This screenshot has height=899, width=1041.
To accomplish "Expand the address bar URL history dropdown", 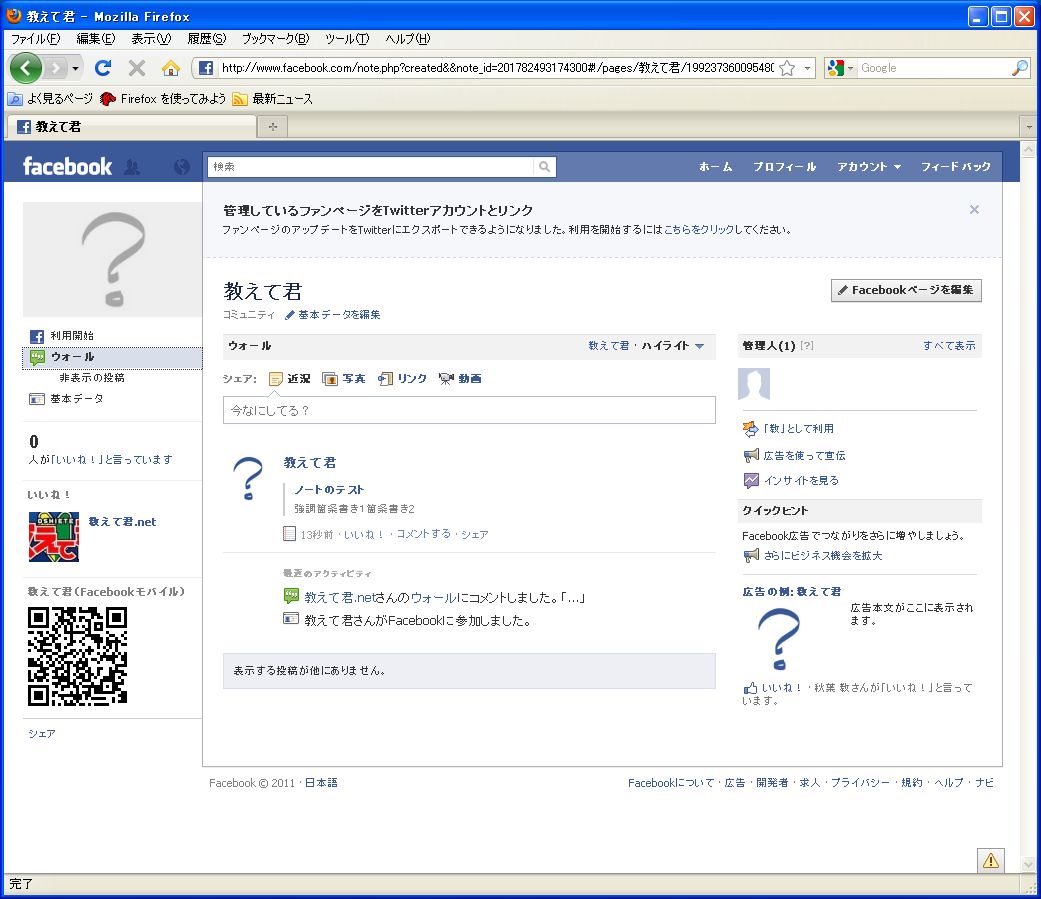I will coord(807,68).
